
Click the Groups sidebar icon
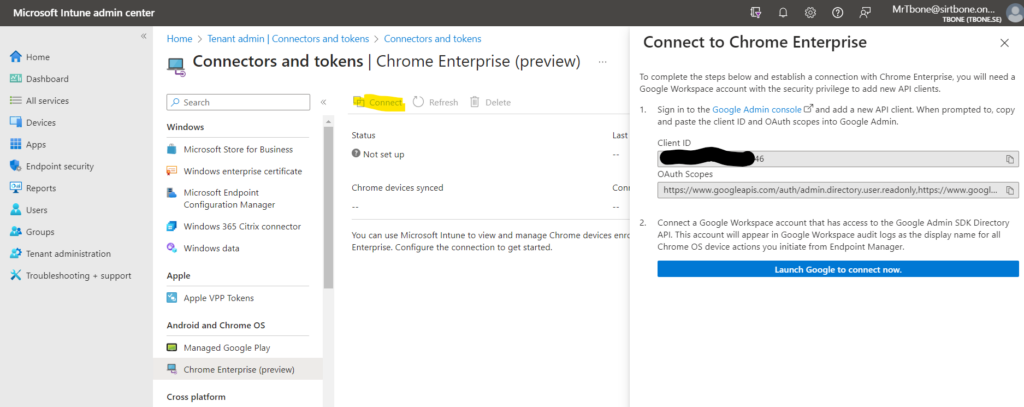[x=16, y=232]
